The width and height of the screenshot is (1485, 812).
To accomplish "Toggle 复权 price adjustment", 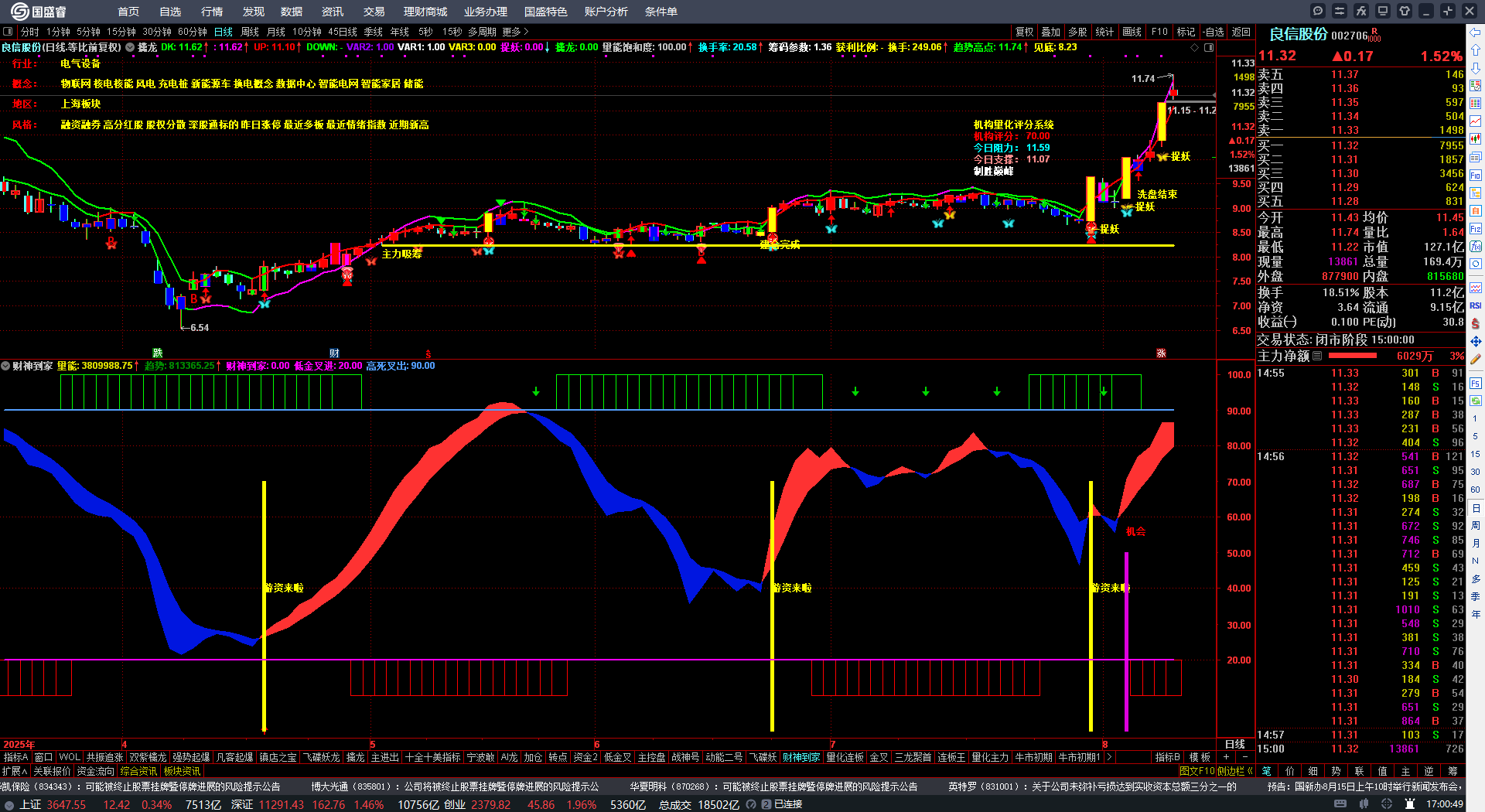I will 1024,32.
